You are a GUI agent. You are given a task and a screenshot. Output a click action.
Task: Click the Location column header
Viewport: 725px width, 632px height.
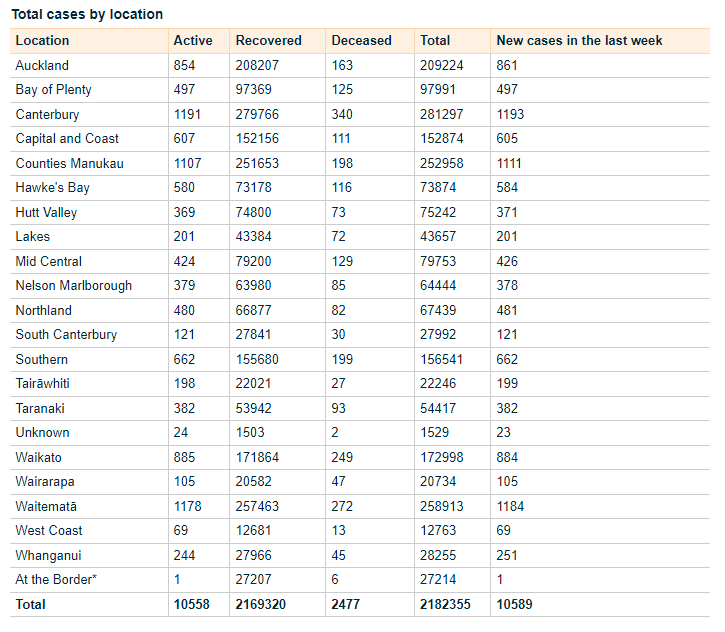(x=43, y=41)
